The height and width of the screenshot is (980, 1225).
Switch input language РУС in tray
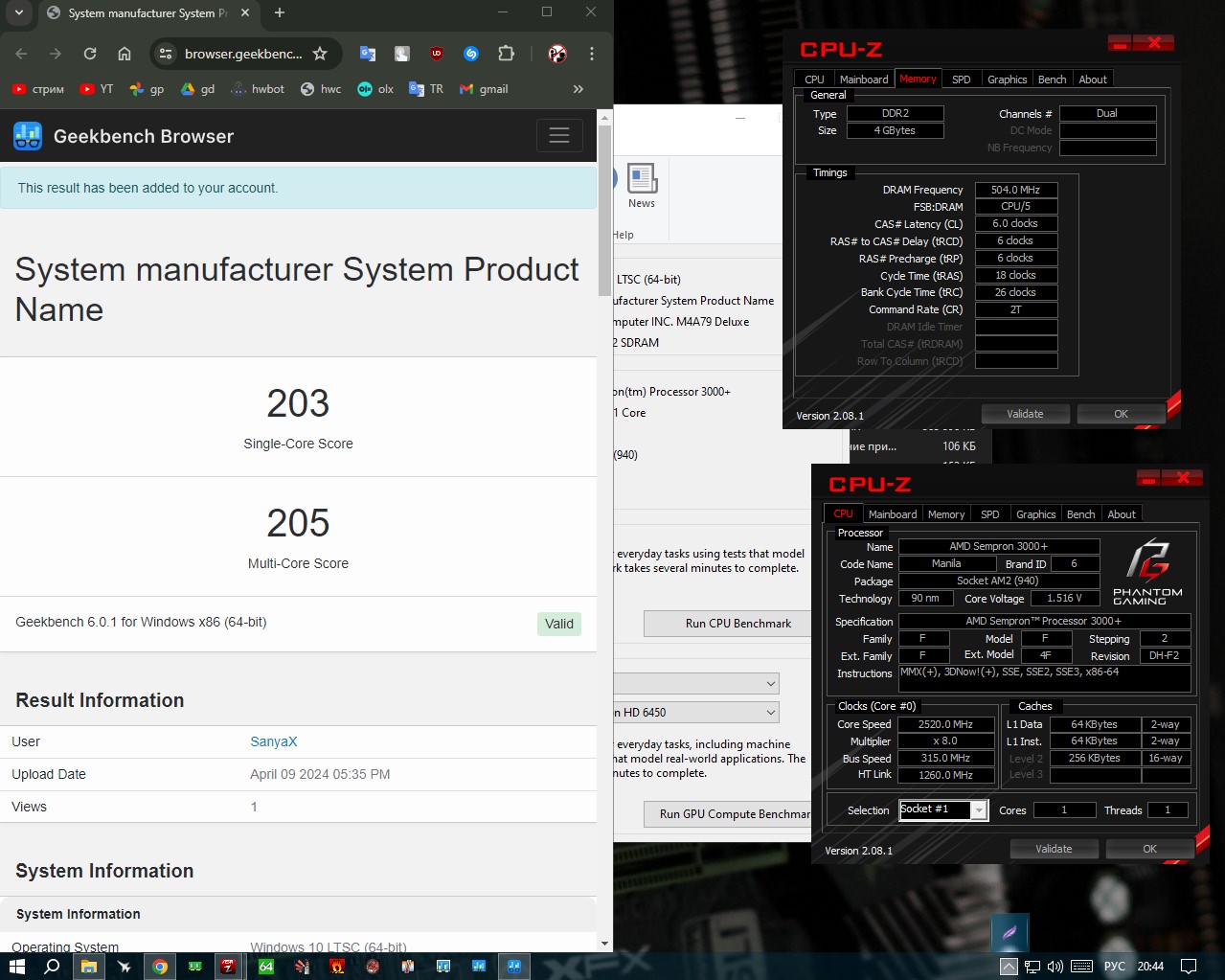(1115, 966)
